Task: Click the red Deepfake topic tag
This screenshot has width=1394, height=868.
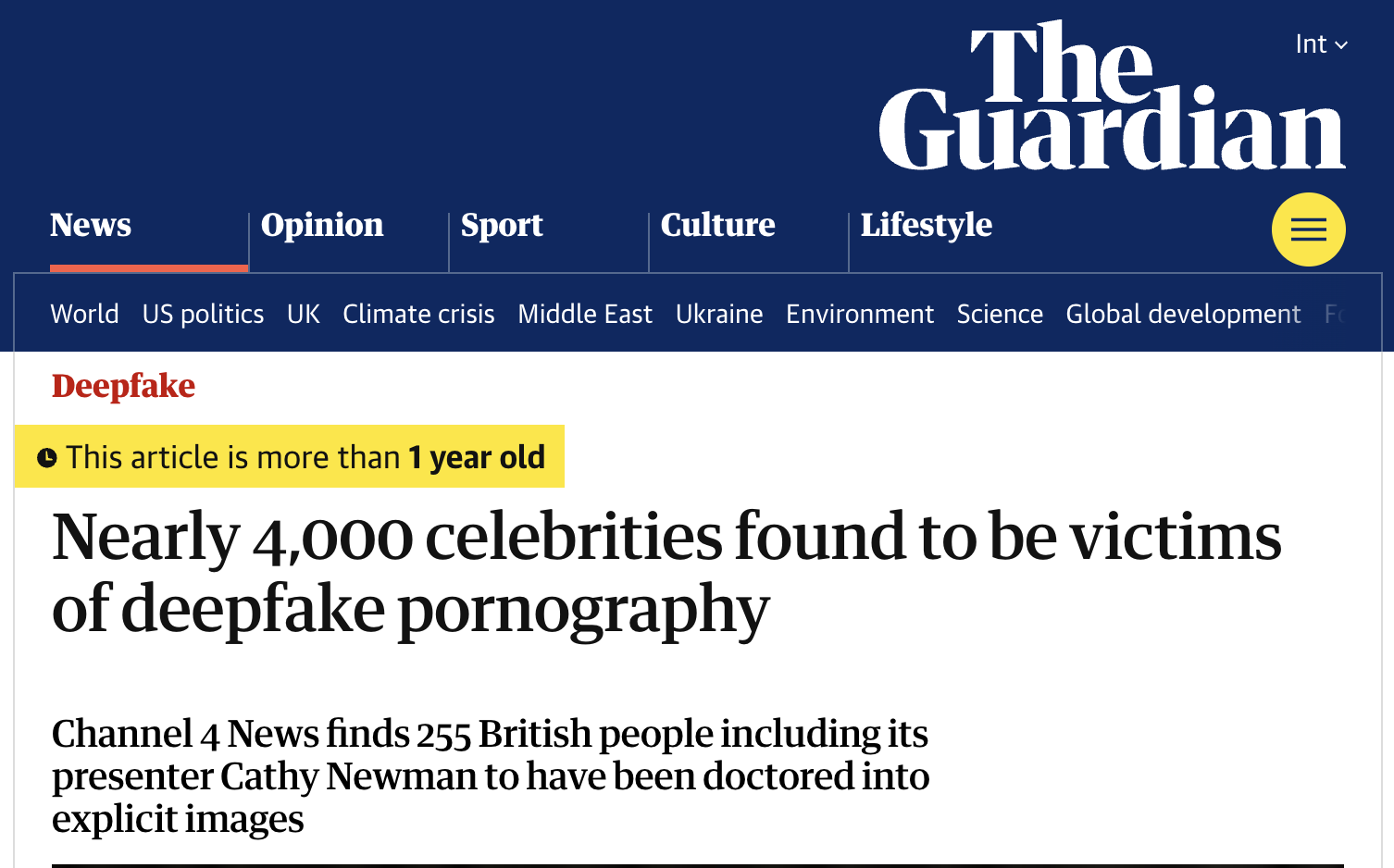Action: (123, 386)
